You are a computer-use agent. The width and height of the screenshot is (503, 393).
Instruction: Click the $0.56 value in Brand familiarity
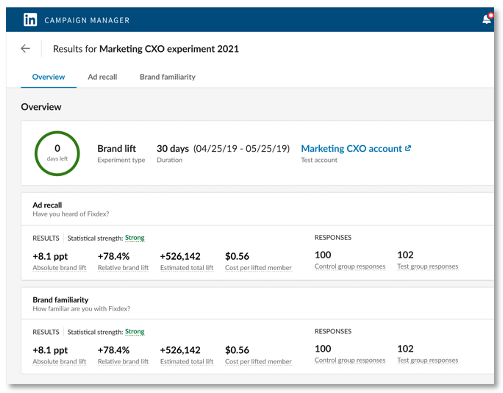pos(237,350)
